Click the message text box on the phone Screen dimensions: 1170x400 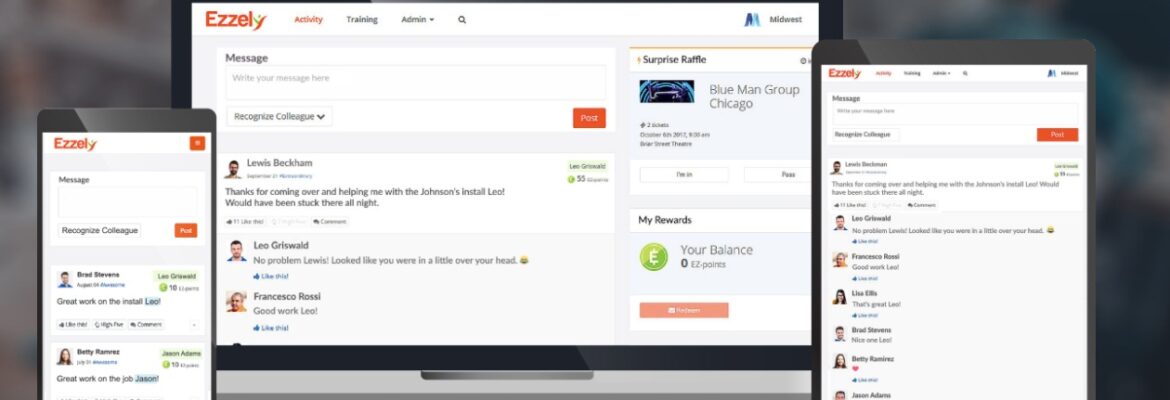(128, 201)
